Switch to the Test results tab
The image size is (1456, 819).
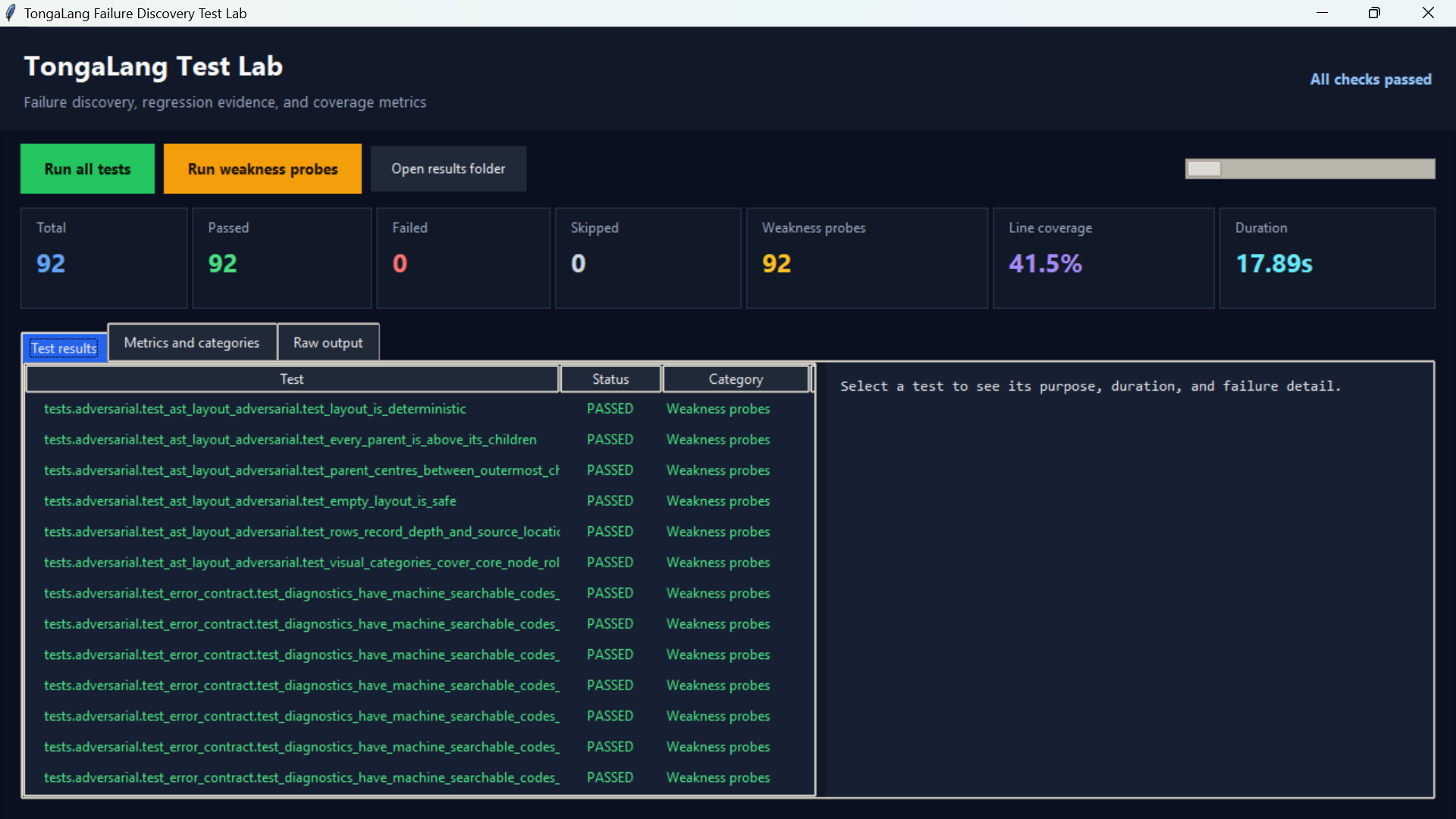click(x=64, y=348)
